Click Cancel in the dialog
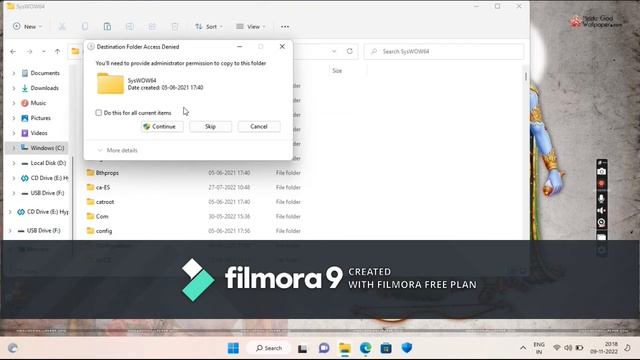This screenshot has width=640, height=360. pyautogui.click(x=259, y=127)
